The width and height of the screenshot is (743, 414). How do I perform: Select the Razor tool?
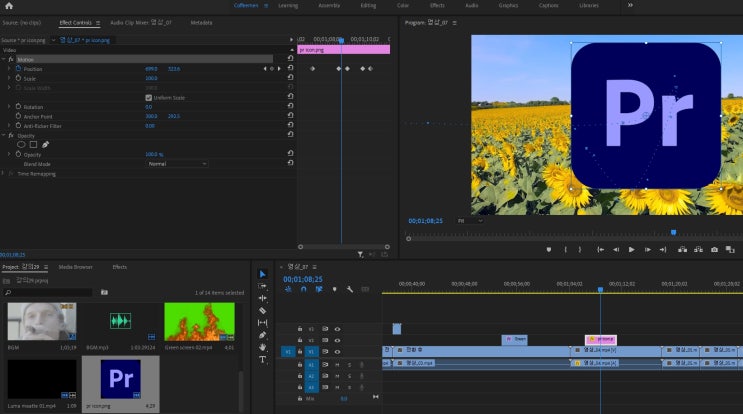(x=263, y=310)
